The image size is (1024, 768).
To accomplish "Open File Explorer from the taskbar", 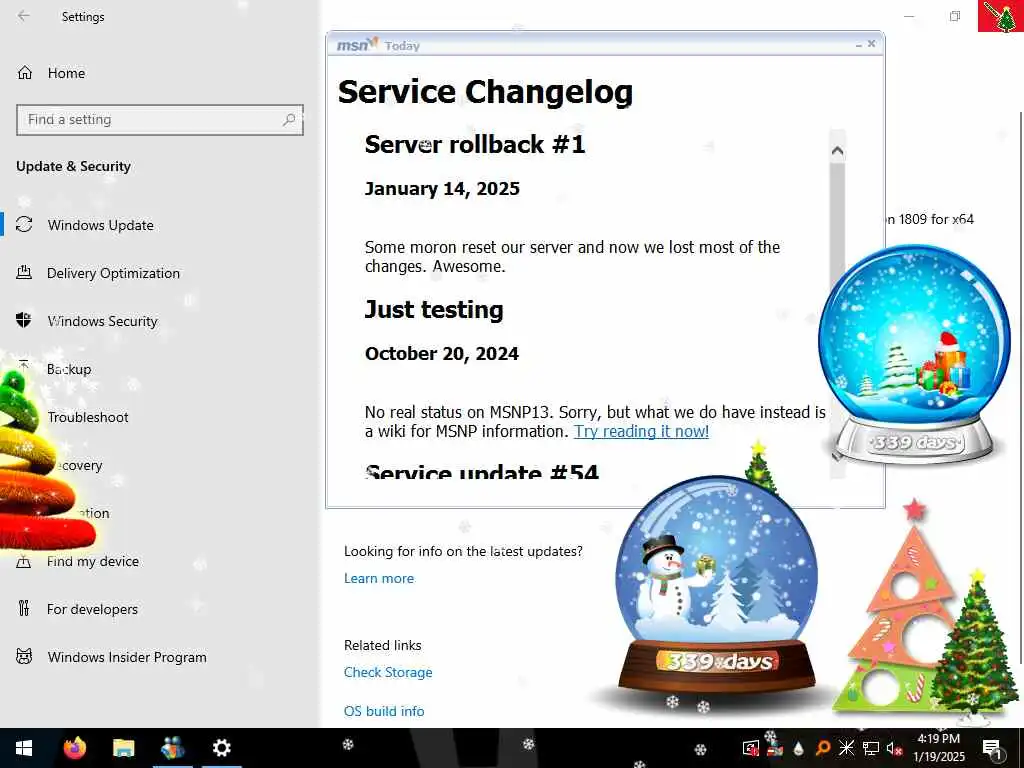I will [x=123, y=748].
